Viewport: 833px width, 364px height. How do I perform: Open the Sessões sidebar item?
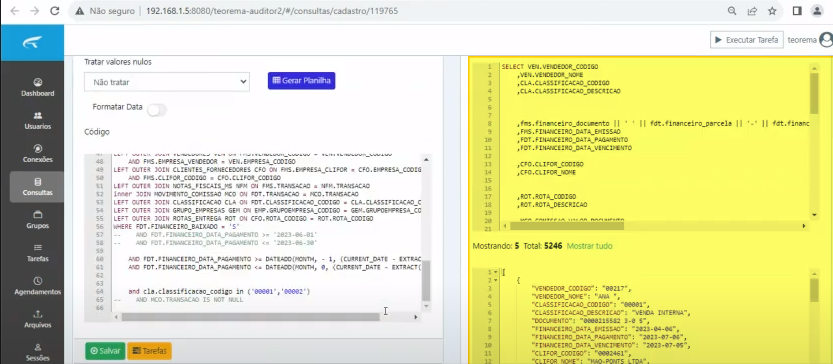tap(38, 352)
